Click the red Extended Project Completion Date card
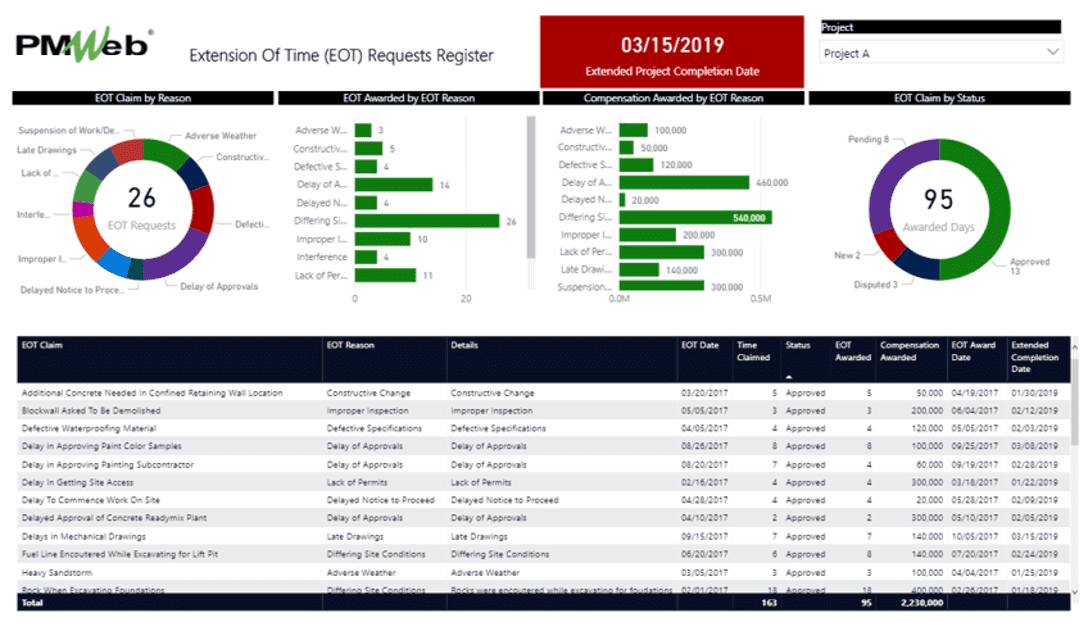 (x=672, y=51)
